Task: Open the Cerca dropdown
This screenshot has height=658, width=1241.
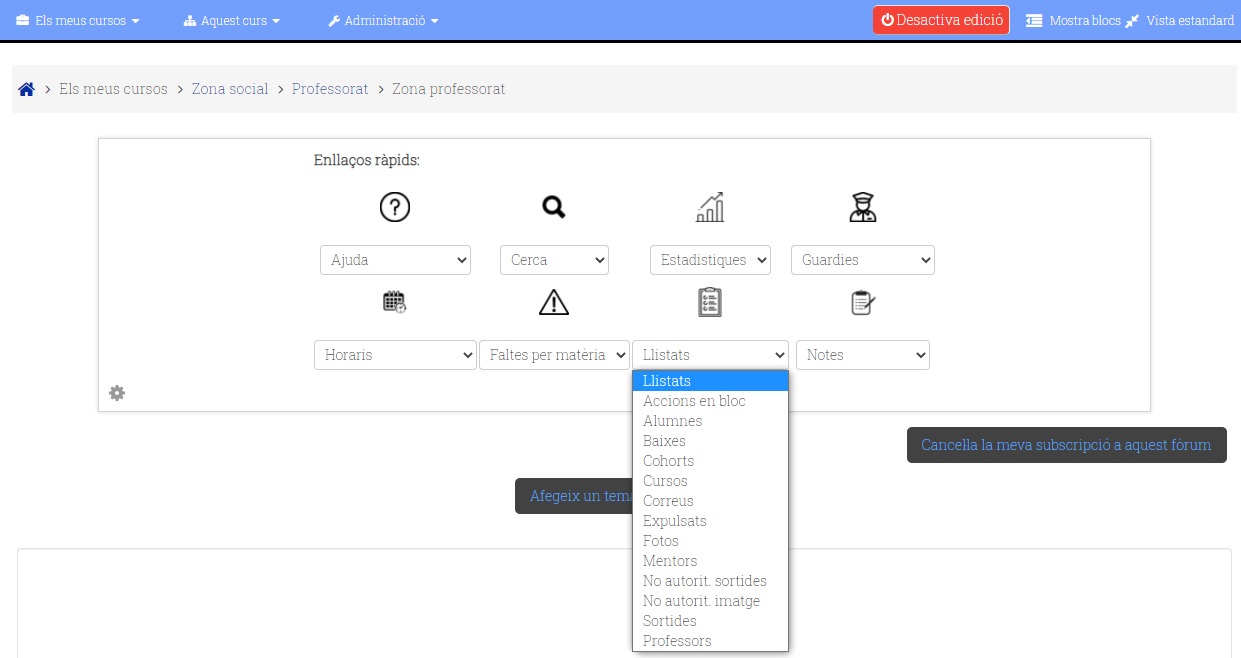Action: [554, 260]
